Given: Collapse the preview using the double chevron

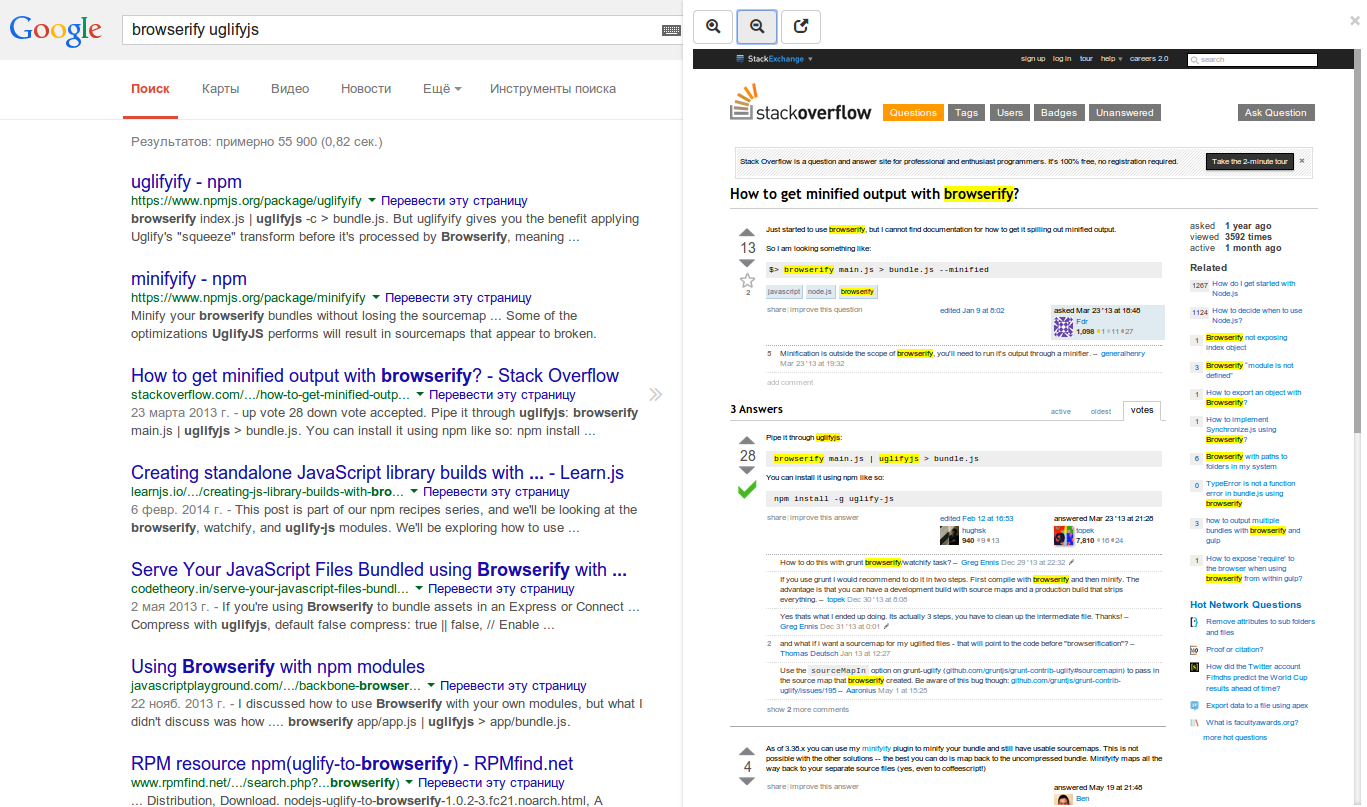Looking at the screenshot, I should [655, 394].
